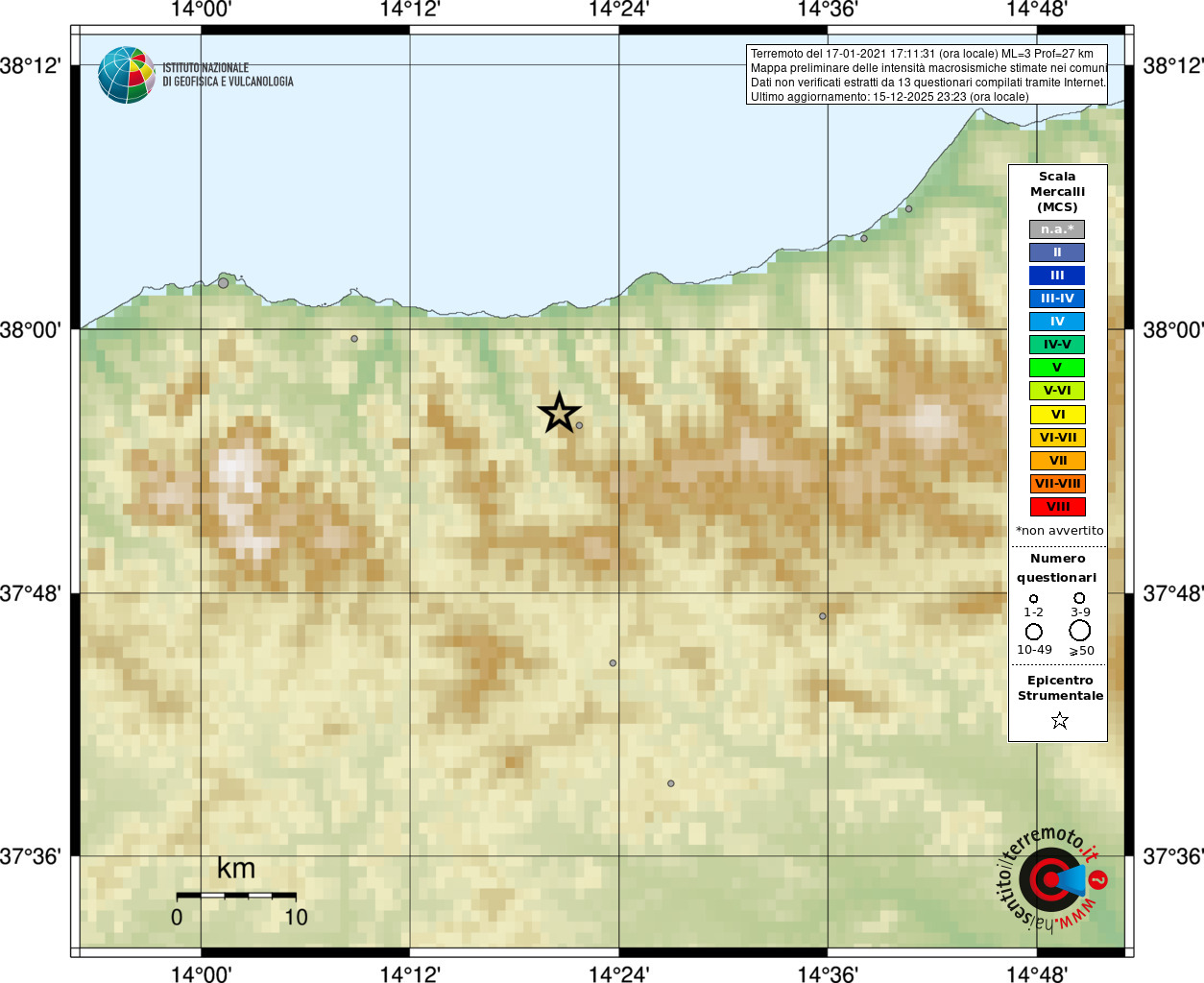
Task: Click the ≥50 questionnaires circle symbol
Action: coord(1079,631)
